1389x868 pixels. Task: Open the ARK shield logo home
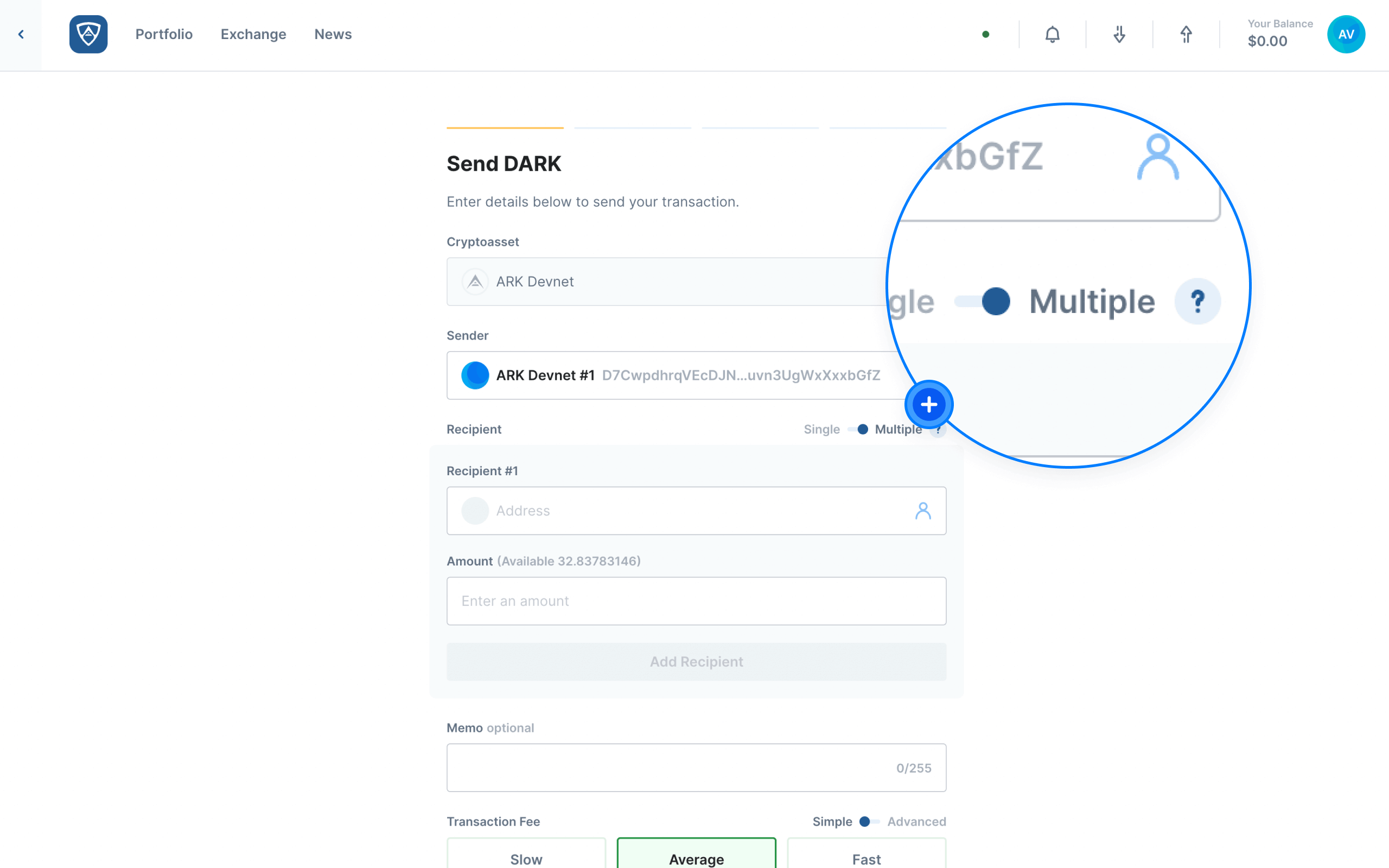[88, 34]
